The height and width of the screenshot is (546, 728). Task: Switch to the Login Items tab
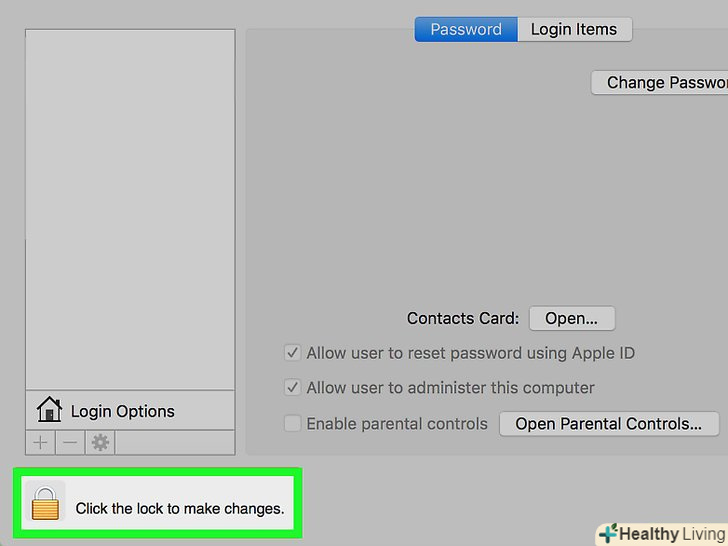[x=575, y=29]
